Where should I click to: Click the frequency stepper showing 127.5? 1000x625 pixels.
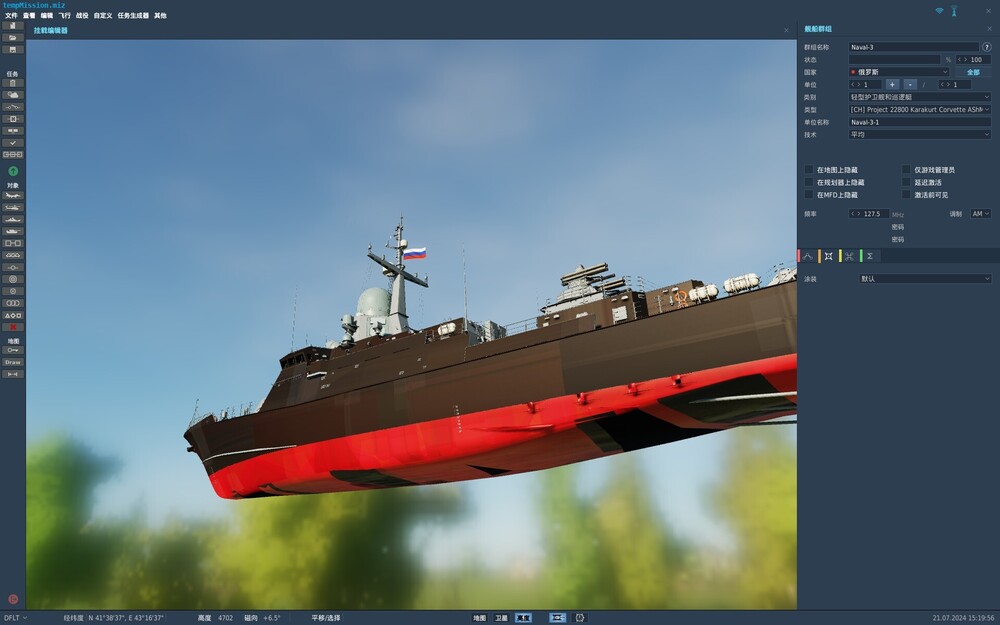coord(869,214)
